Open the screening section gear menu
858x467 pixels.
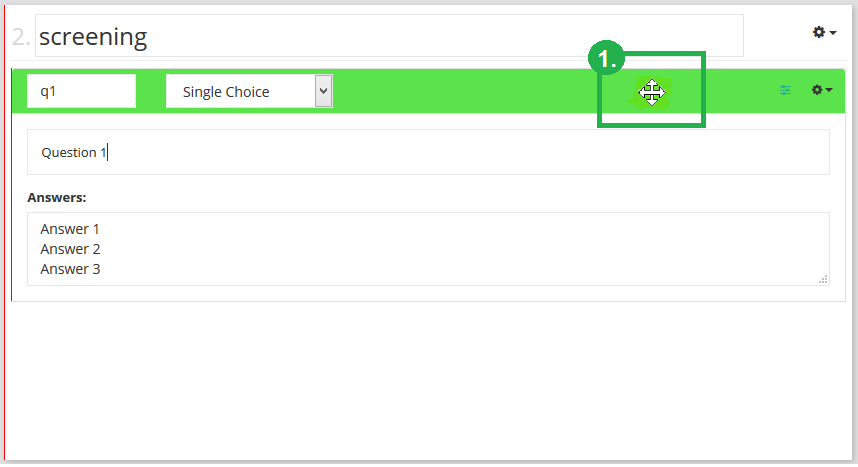[x=819, y=33]
